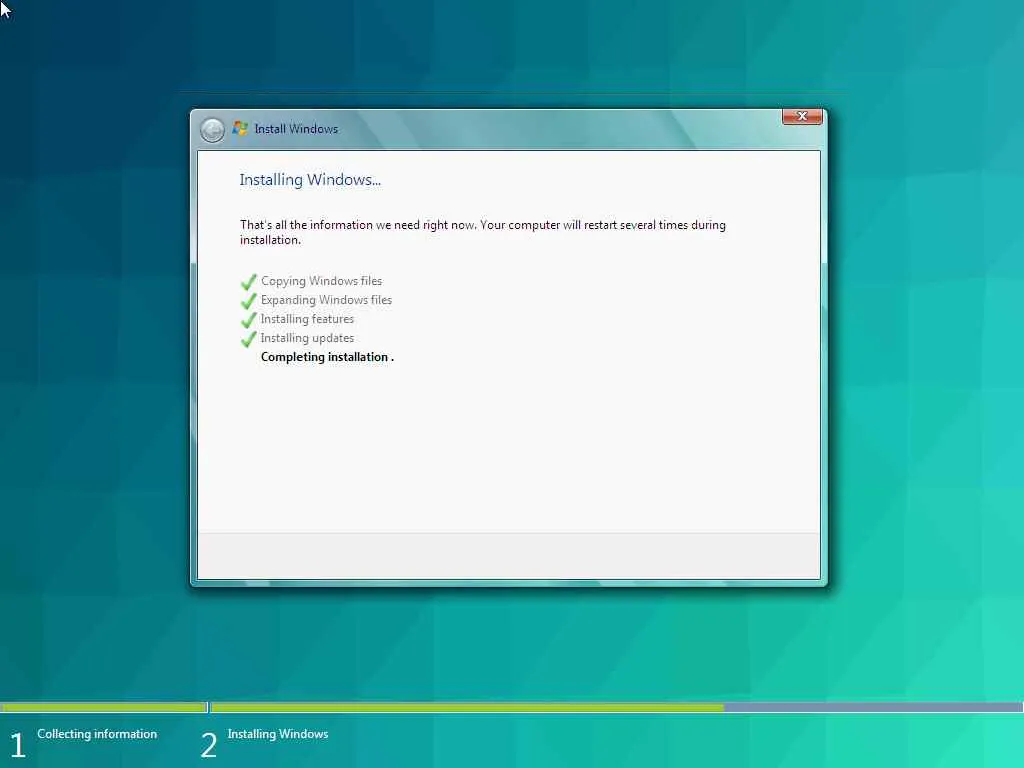The image size is (1024, 768).
Task: Click the 'Installing Windows...' heading
Action: click(310, 180)
